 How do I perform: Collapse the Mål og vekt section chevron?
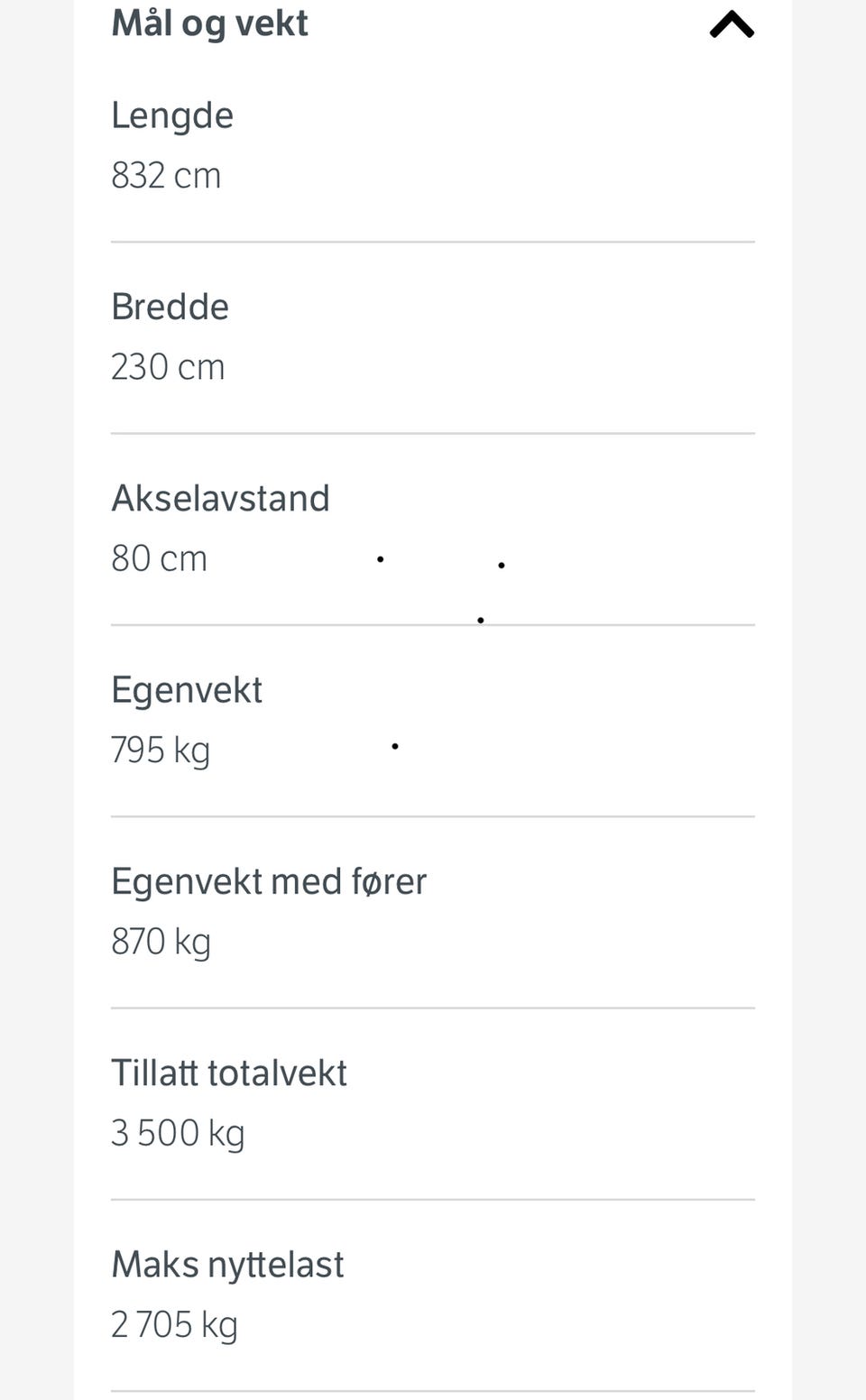click(x=732, y=24)
